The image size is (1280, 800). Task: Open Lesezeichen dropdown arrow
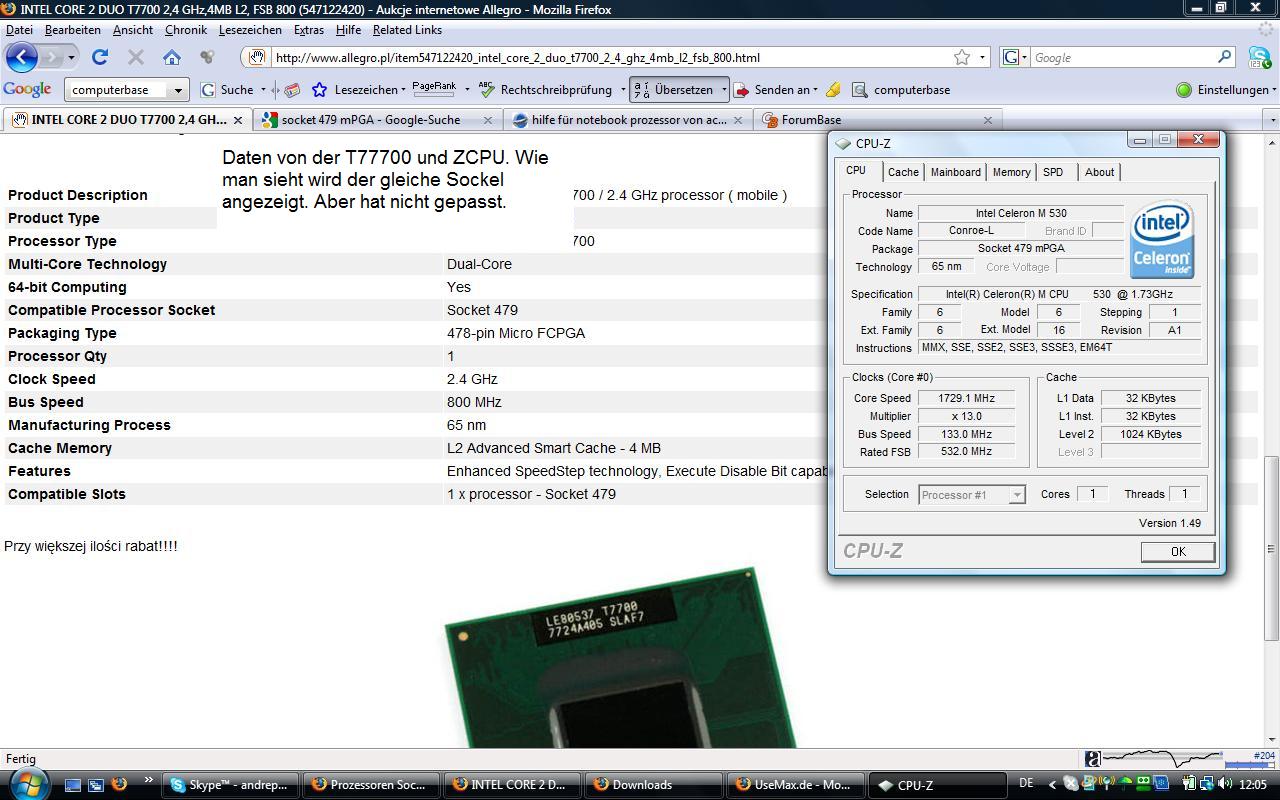403,90
